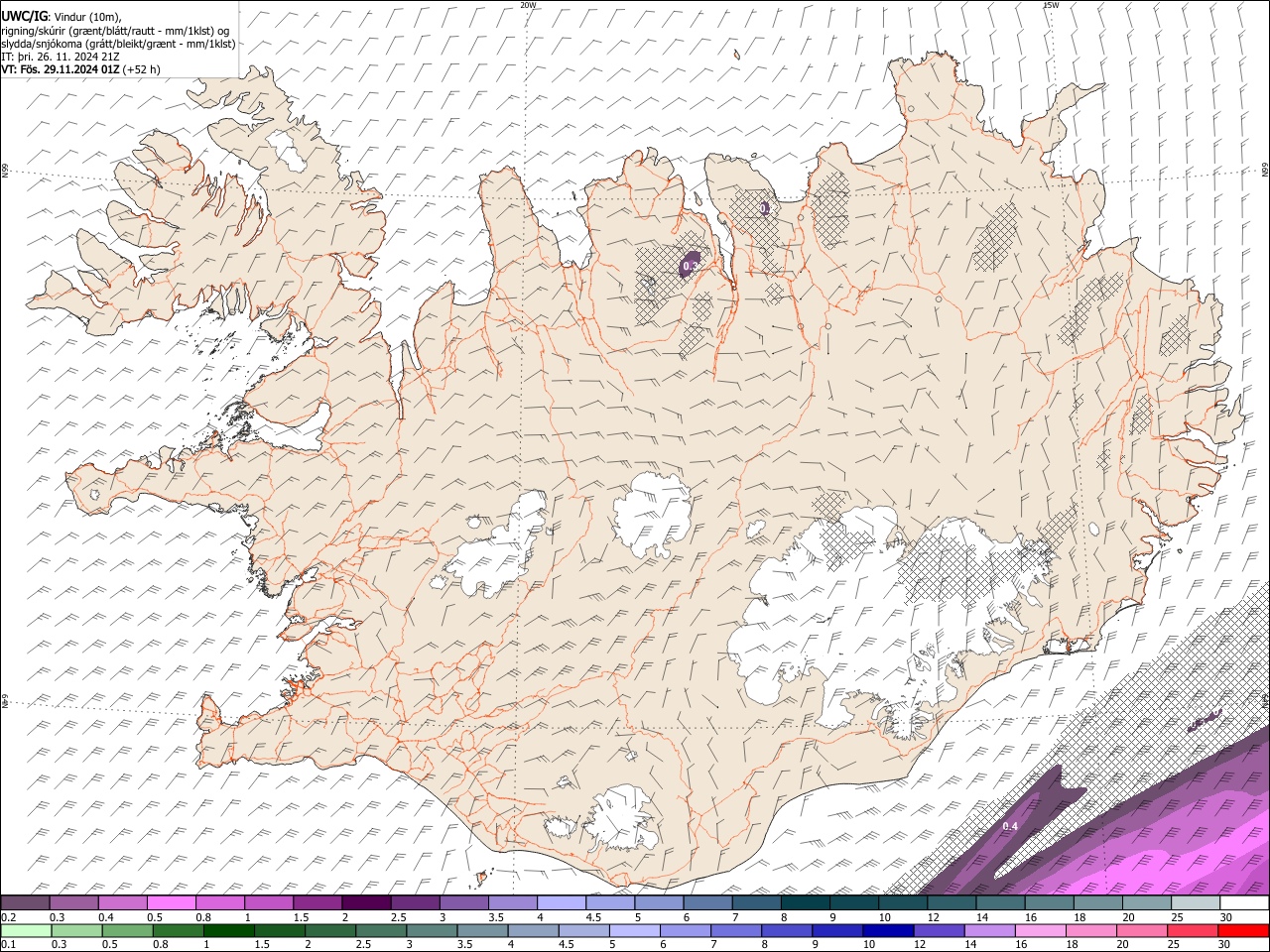This screenshot has height=952, width=1270.
Task: Pick light grey upper swatch starting at 25
Action: [x=1196, y=903]
